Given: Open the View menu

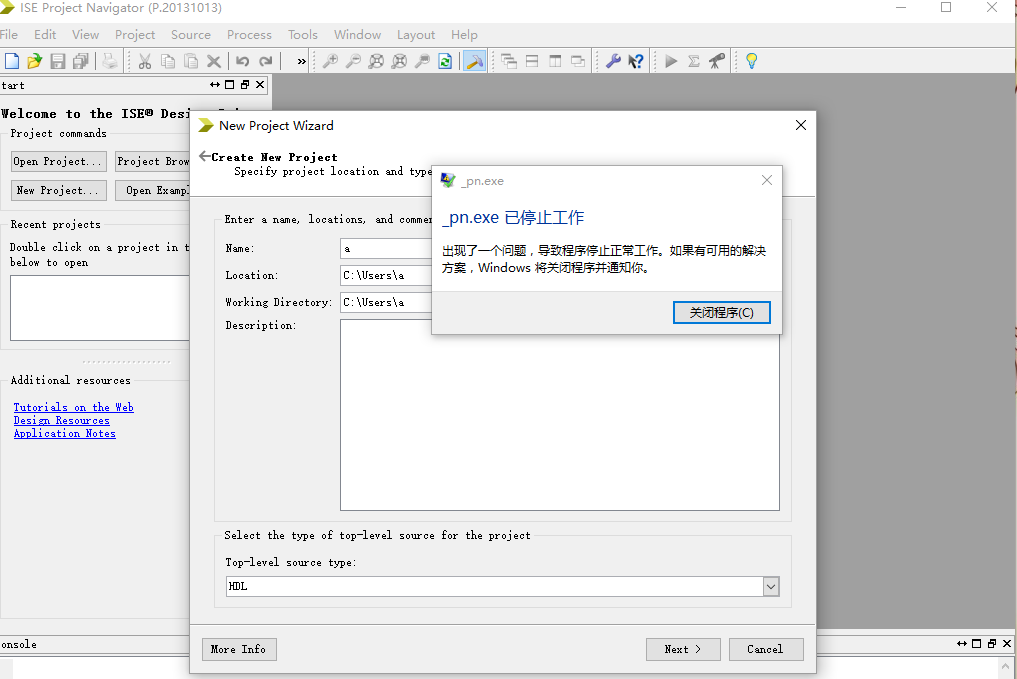Looking at the screenshot, I should pyautogui.click(x=86, y=34).
